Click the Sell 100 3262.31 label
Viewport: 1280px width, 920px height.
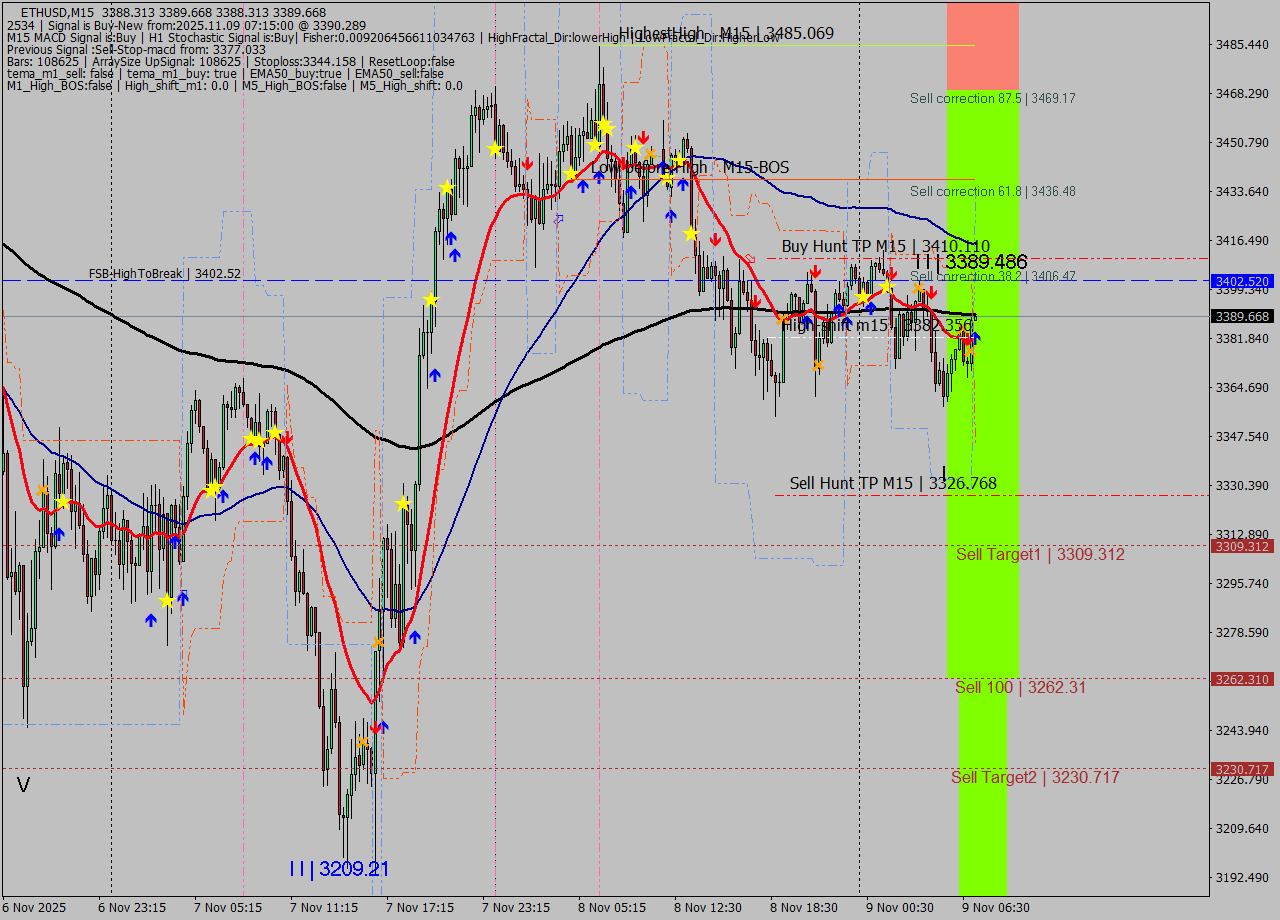(x=1020, y=687)
